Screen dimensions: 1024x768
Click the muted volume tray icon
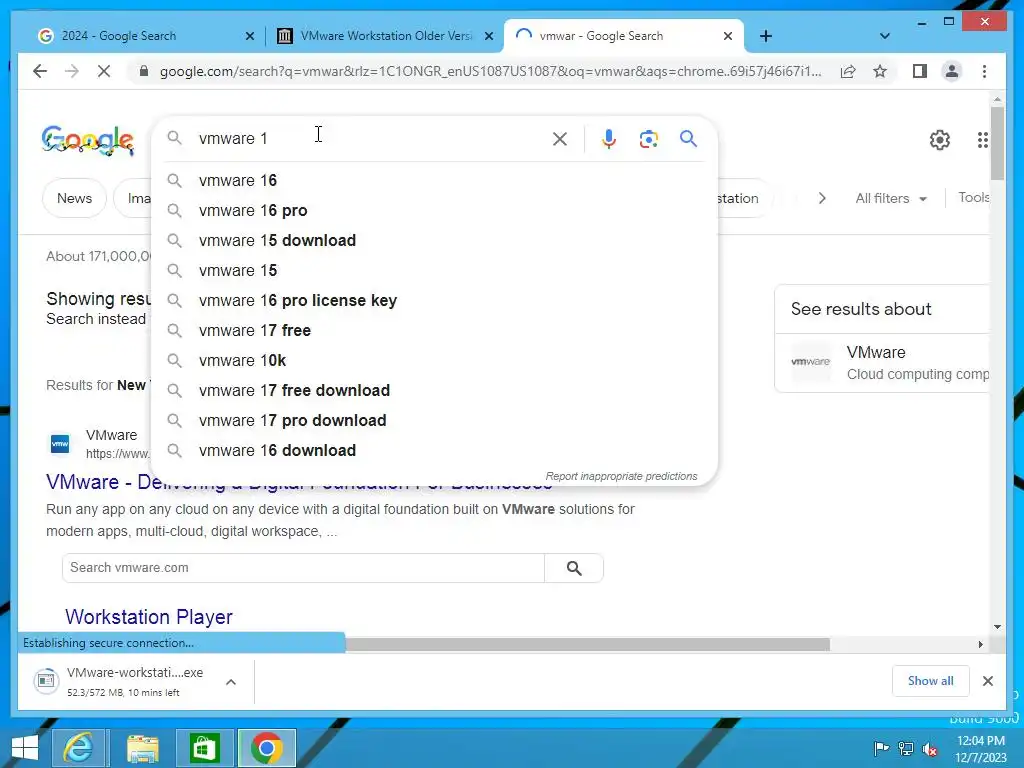coord(930,748)
